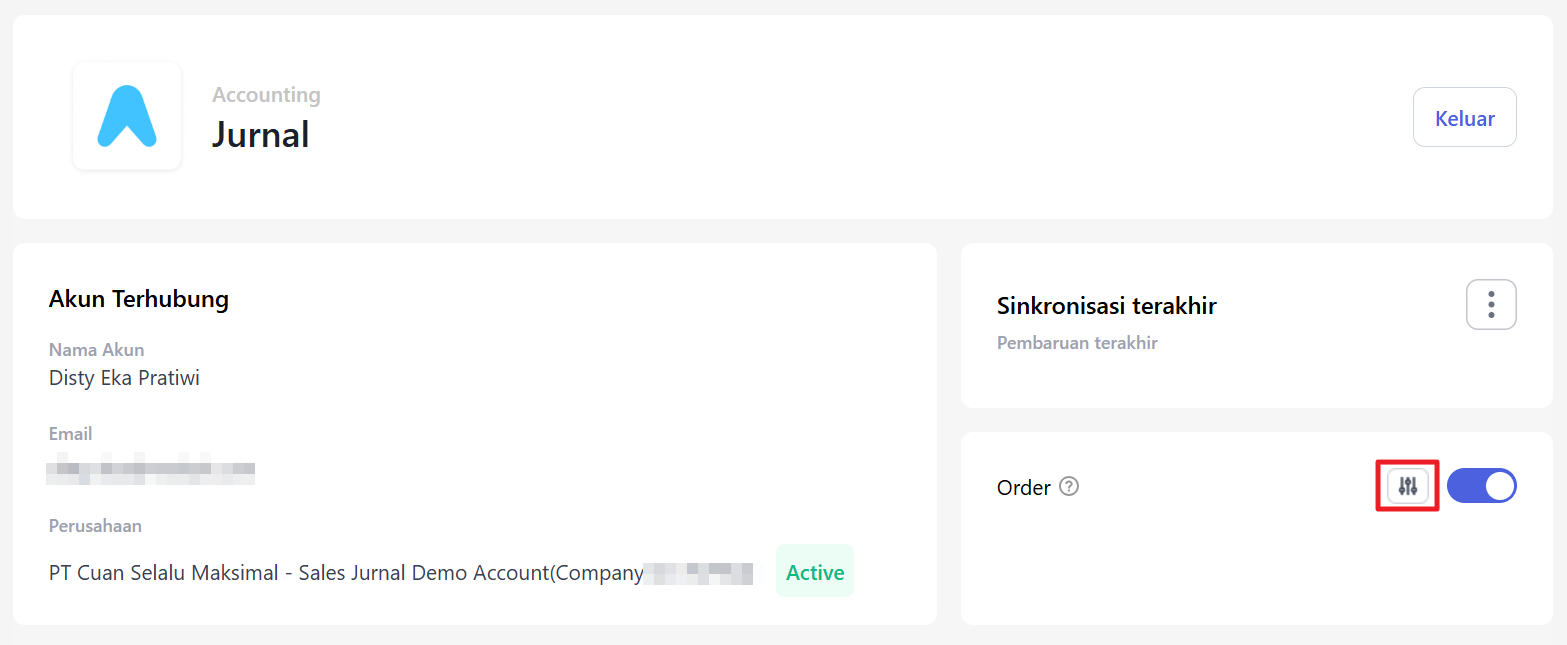Click the Nama Akun field label
Image resolution: width=1567 pixels, height=645 pixels.
pyautogui.click(x=96, y=350)
